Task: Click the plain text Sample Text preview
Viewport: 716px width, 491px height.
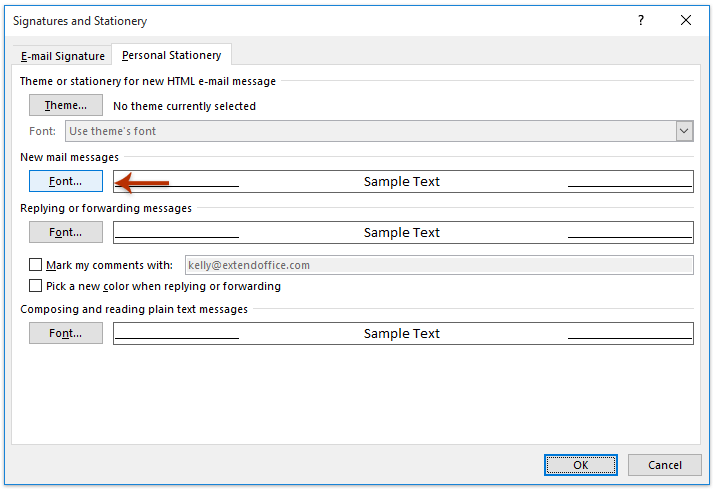Action: [403, 333]
